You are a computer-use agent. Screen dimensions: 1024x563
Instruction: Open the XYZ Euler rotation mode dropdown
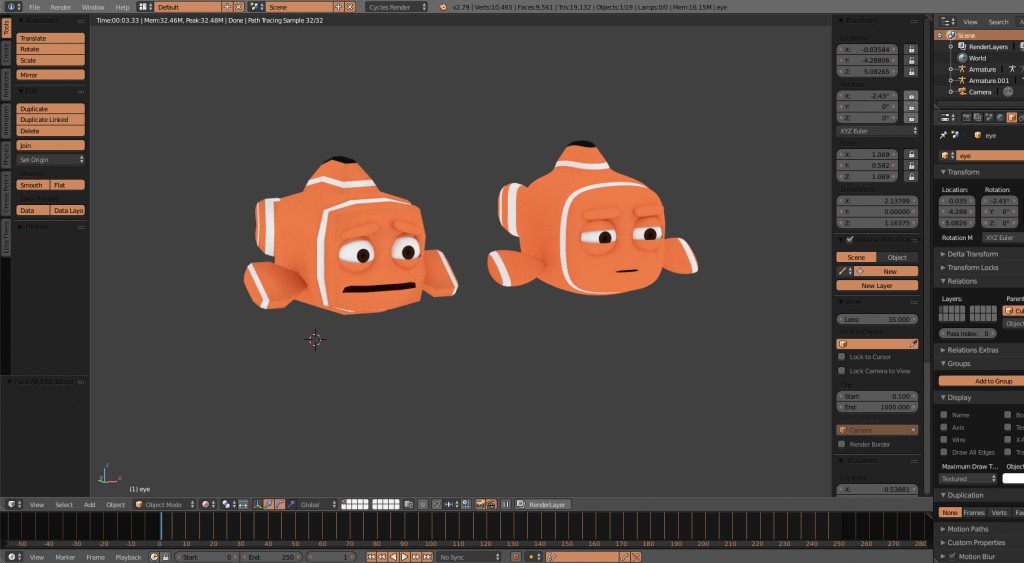[877, 131]
